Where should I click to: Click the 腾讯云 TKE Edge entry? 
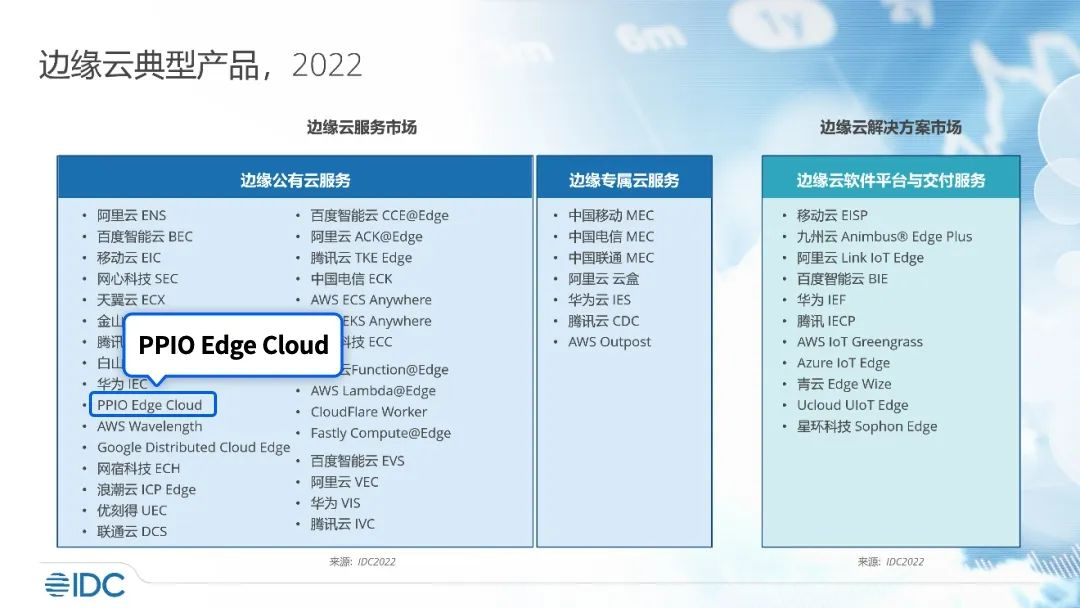361,258
